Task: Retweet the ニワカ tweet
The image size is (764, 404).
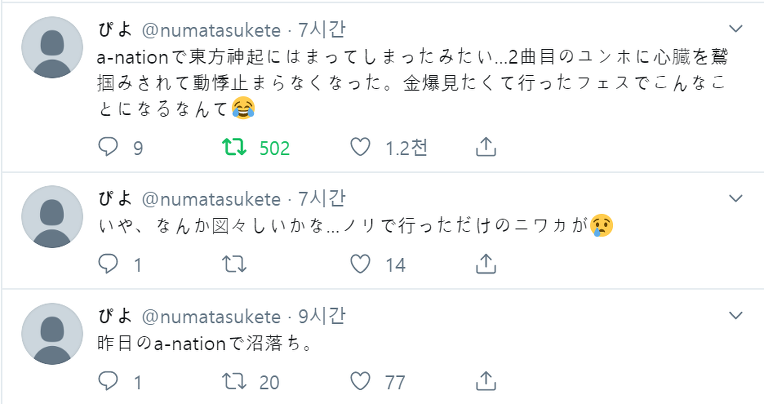Action: point(233,264)
